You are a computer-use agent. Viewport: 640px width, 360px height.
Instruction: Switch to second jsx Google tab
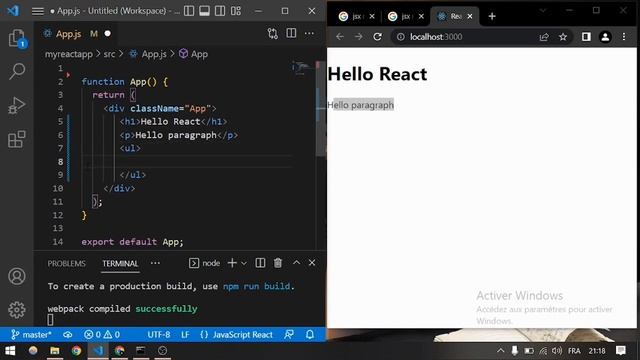406,16
